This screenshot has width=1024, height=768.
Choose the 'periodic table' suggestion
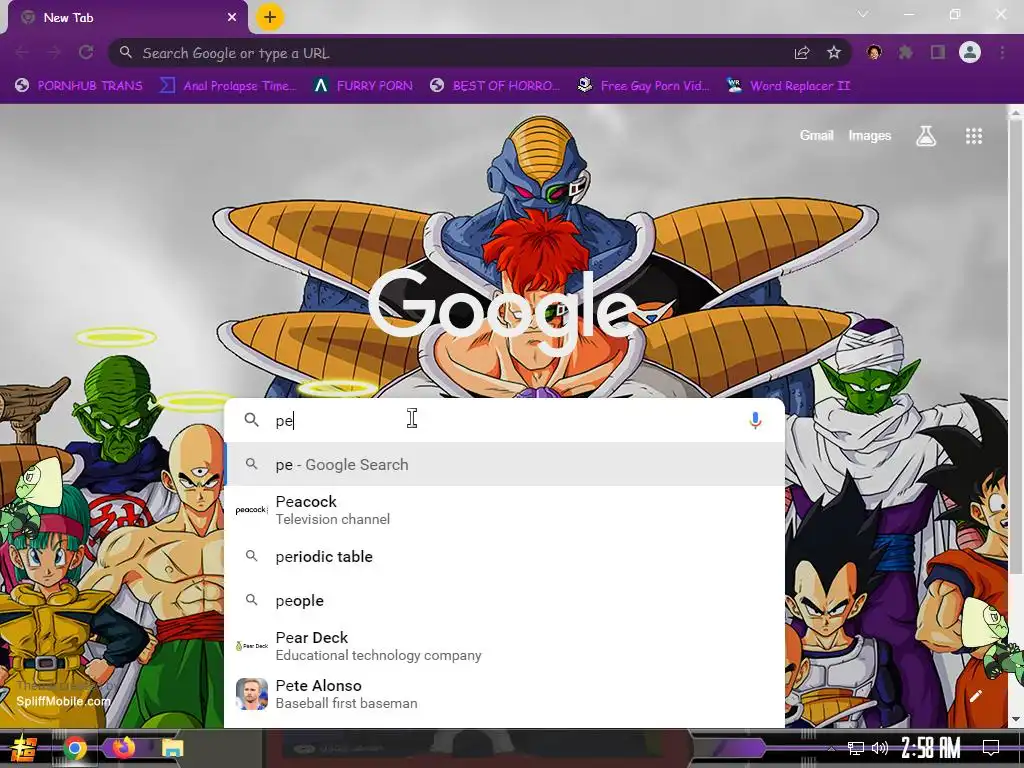pyautogui.click(x=504, y=556)
